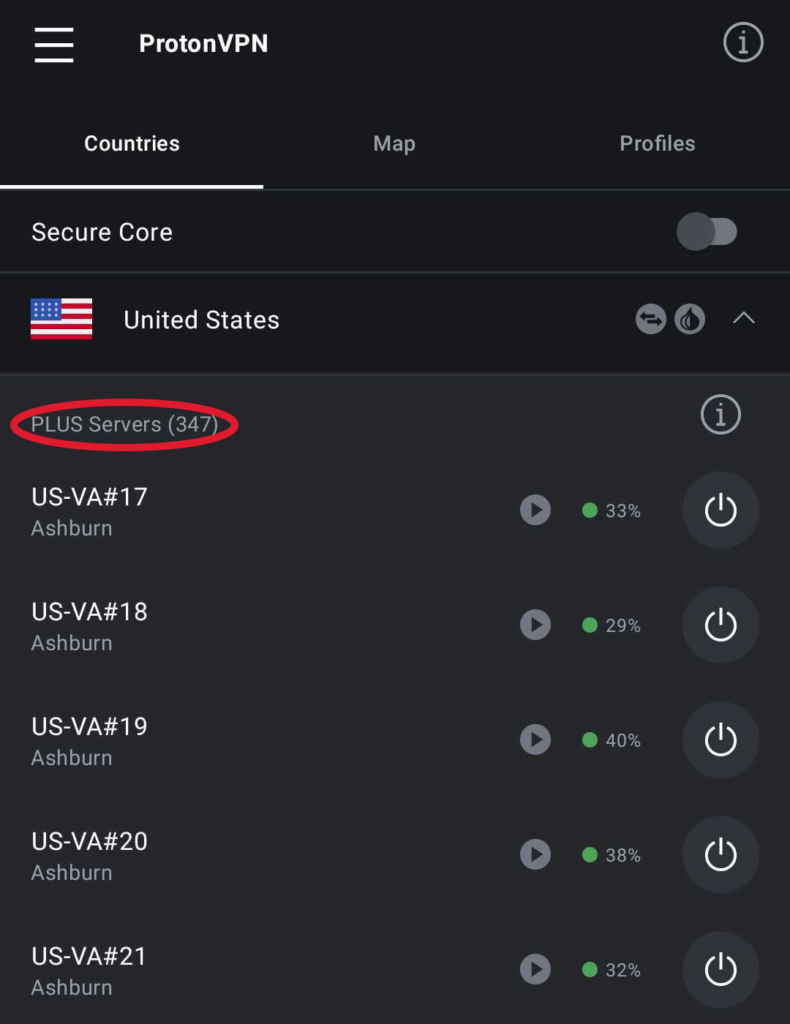Connect to US-VA#21 with power button
The height and width of the screenshot is (1024, 790).
(721, 970)
